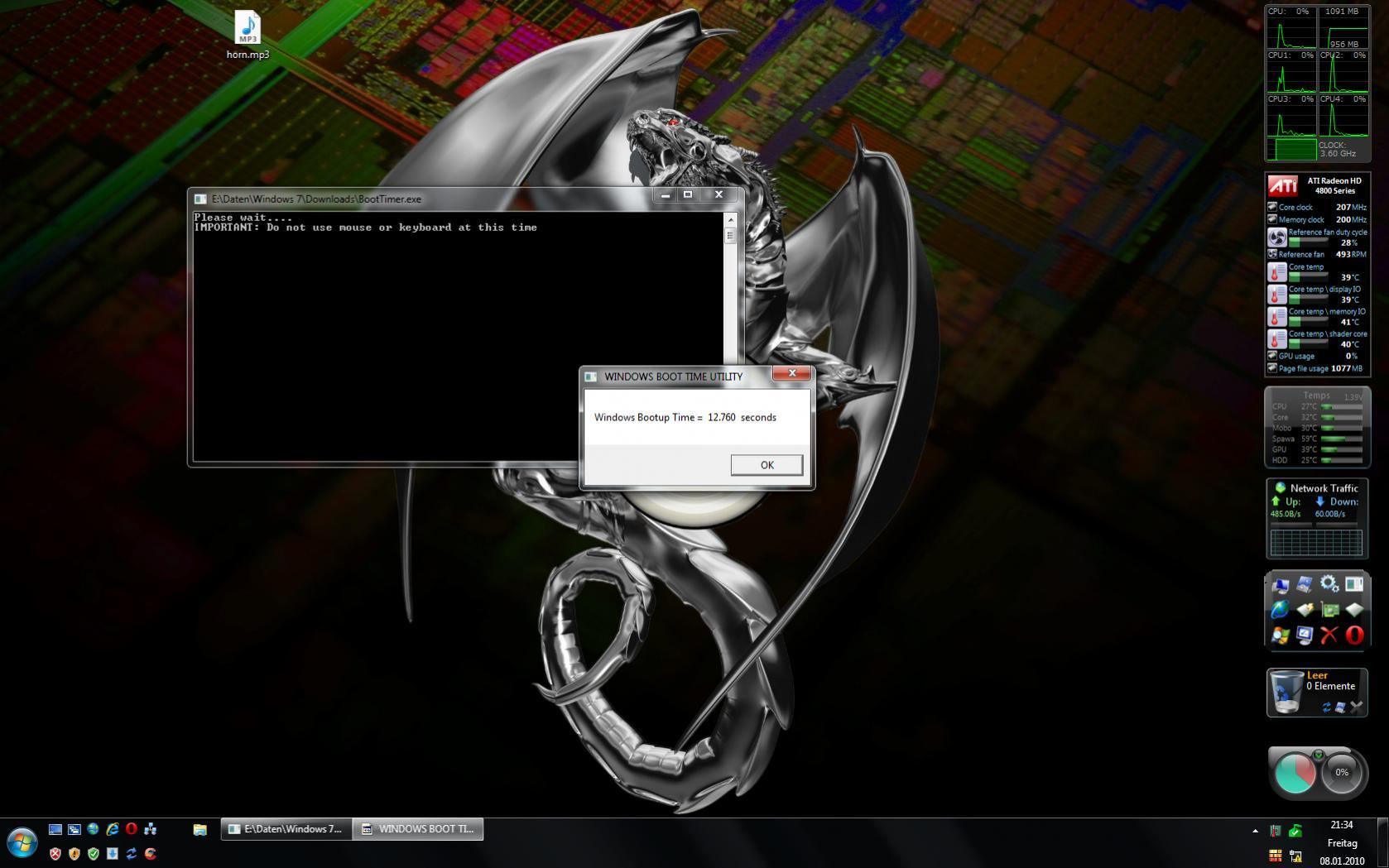Screen dimensions: 1389x868
Task: Click the empty-bin X in the recycle bin gadget
Action: [x=1356, y=707]
